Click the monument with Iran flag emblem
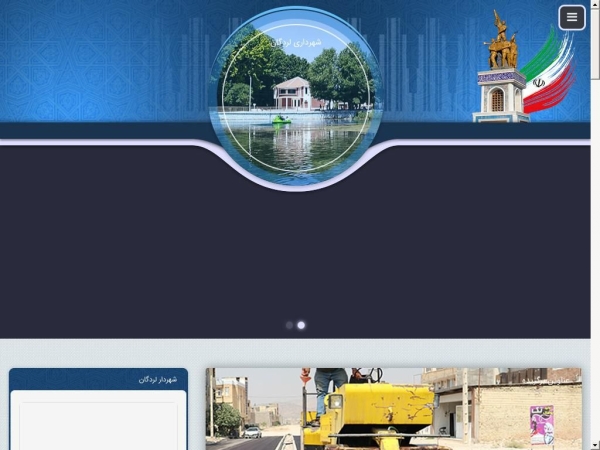600x450 pixels. [524, 66]
